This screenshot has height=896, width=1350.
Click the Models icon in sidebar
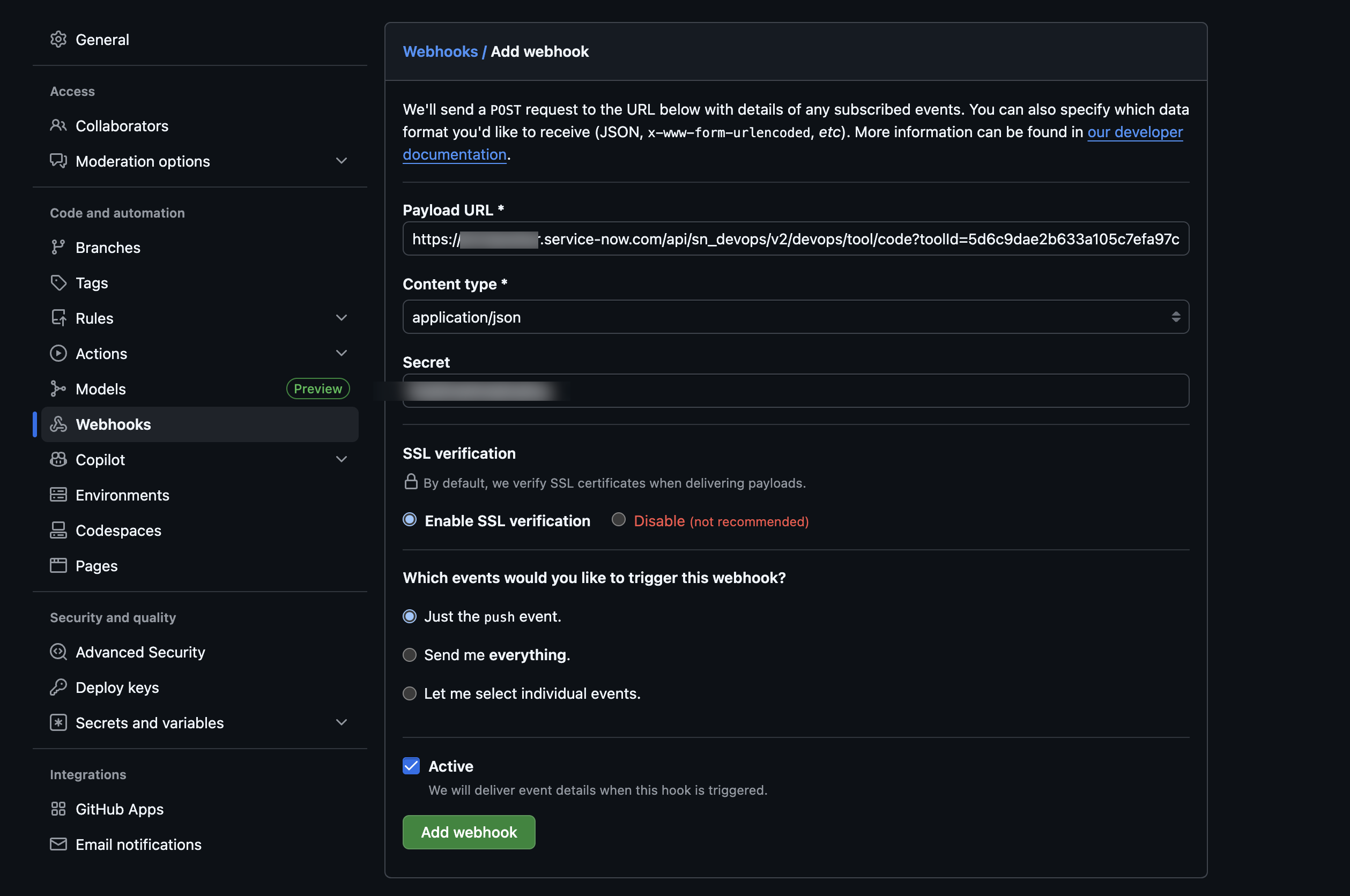[x=58, y=389]
